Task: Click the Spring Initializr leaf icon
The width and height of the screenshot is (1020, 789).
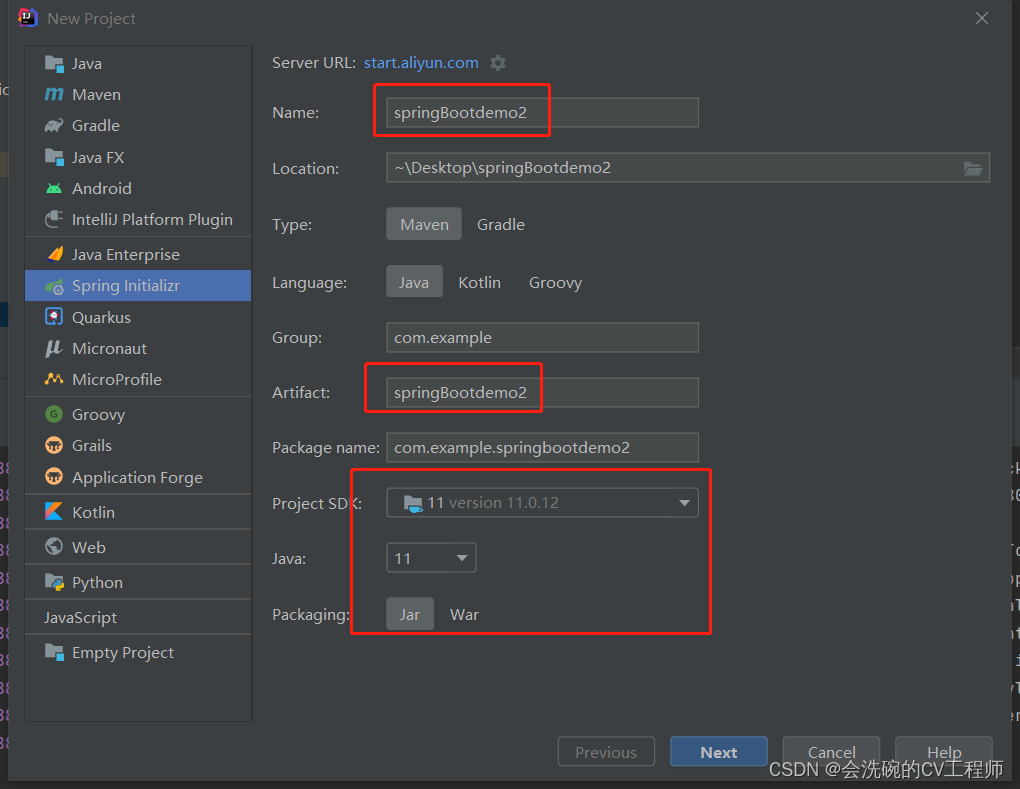Action: coord(54,286)
